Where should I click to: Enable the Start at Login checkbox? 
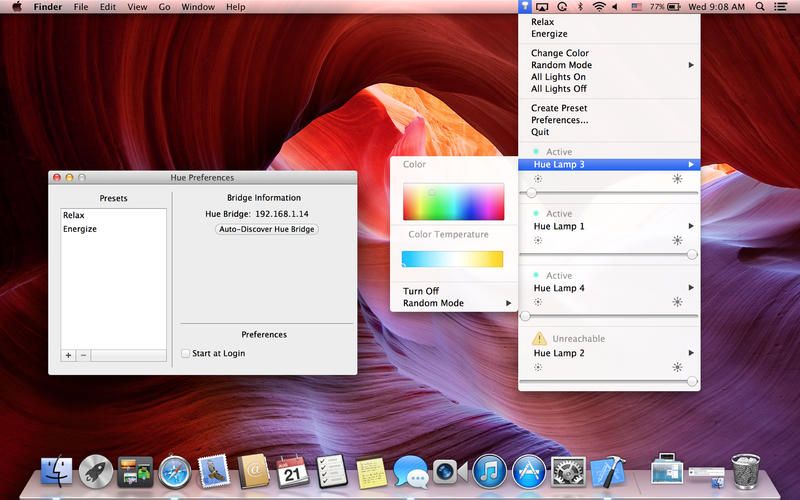click(186, 353)
